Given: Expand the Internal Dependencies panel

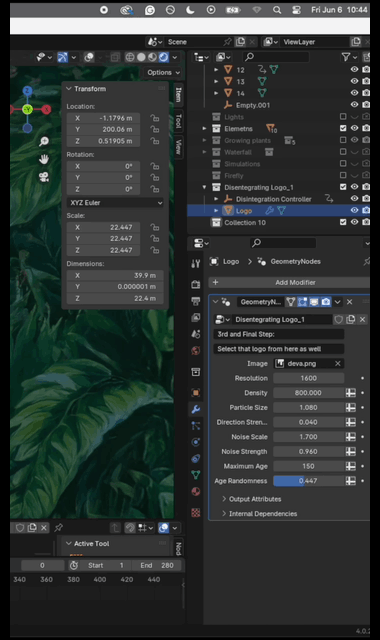Looking at the screenshot, I should pyautogui.click(x=259, y=513).
